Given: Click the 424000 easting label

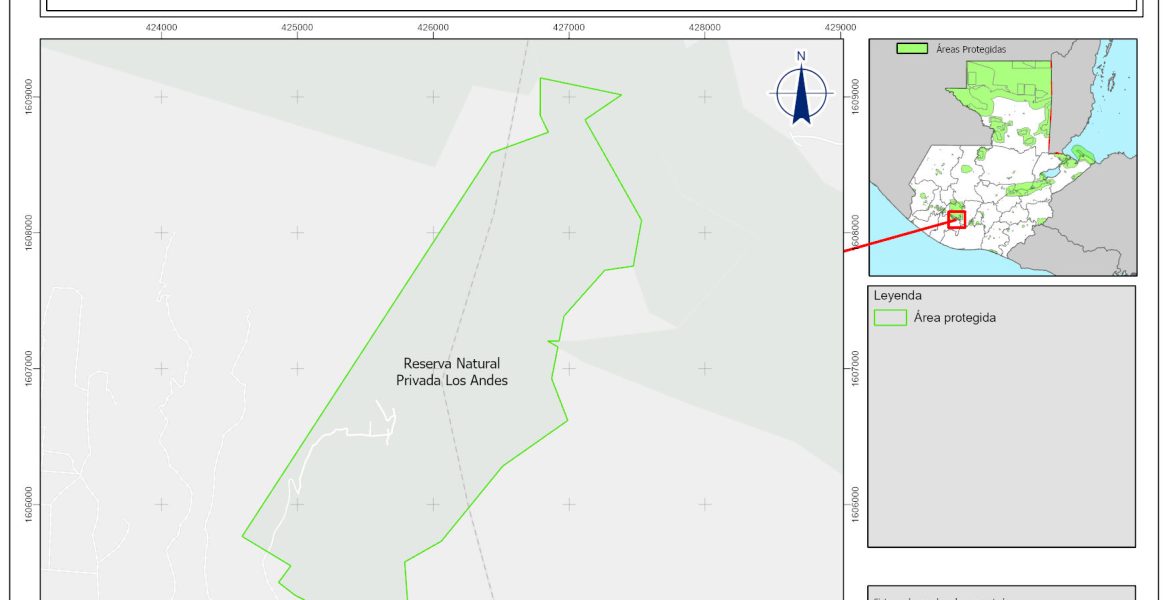Looking at the screenshot, I should click(x=161, y=28).
